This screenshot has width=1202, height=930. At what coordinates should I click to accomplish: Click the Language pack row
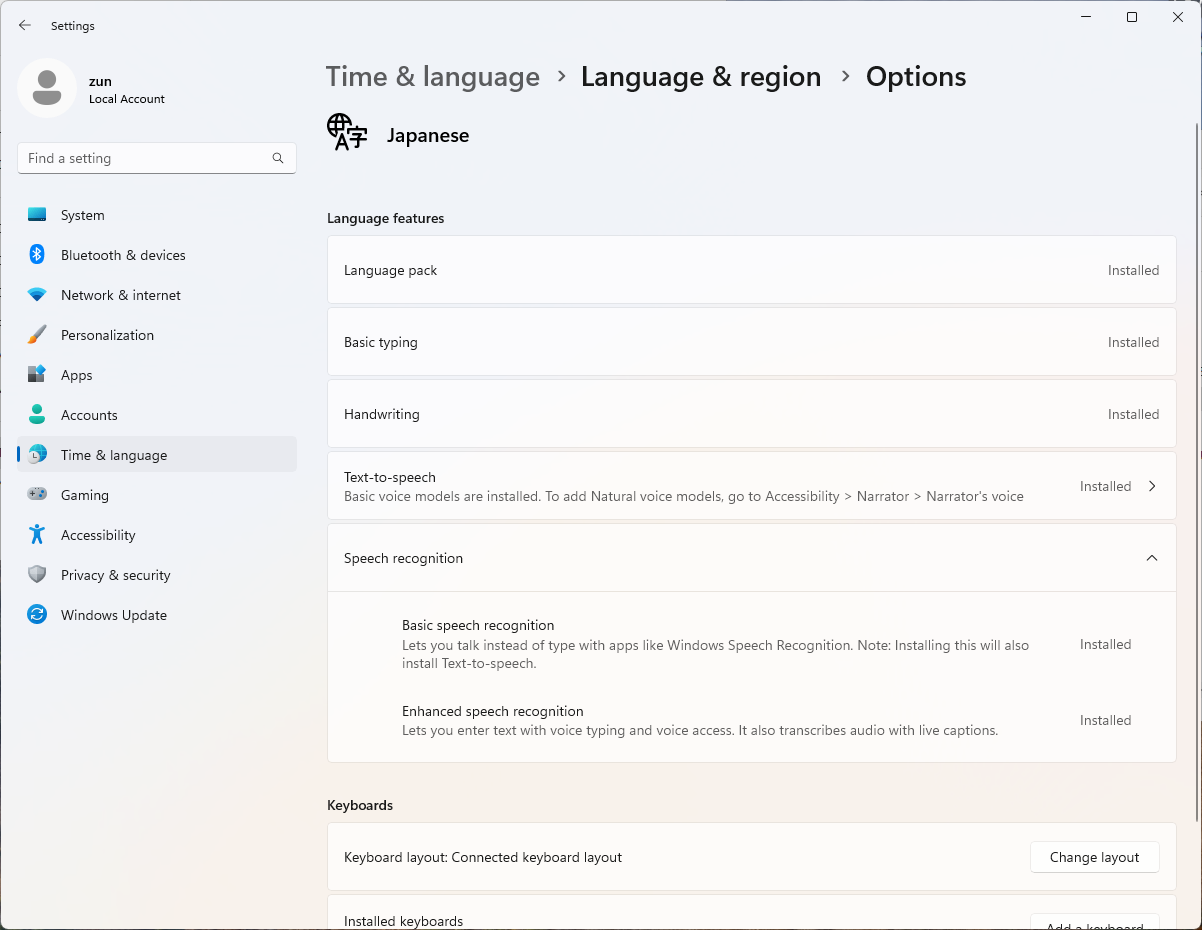click(x=751, y=270)
